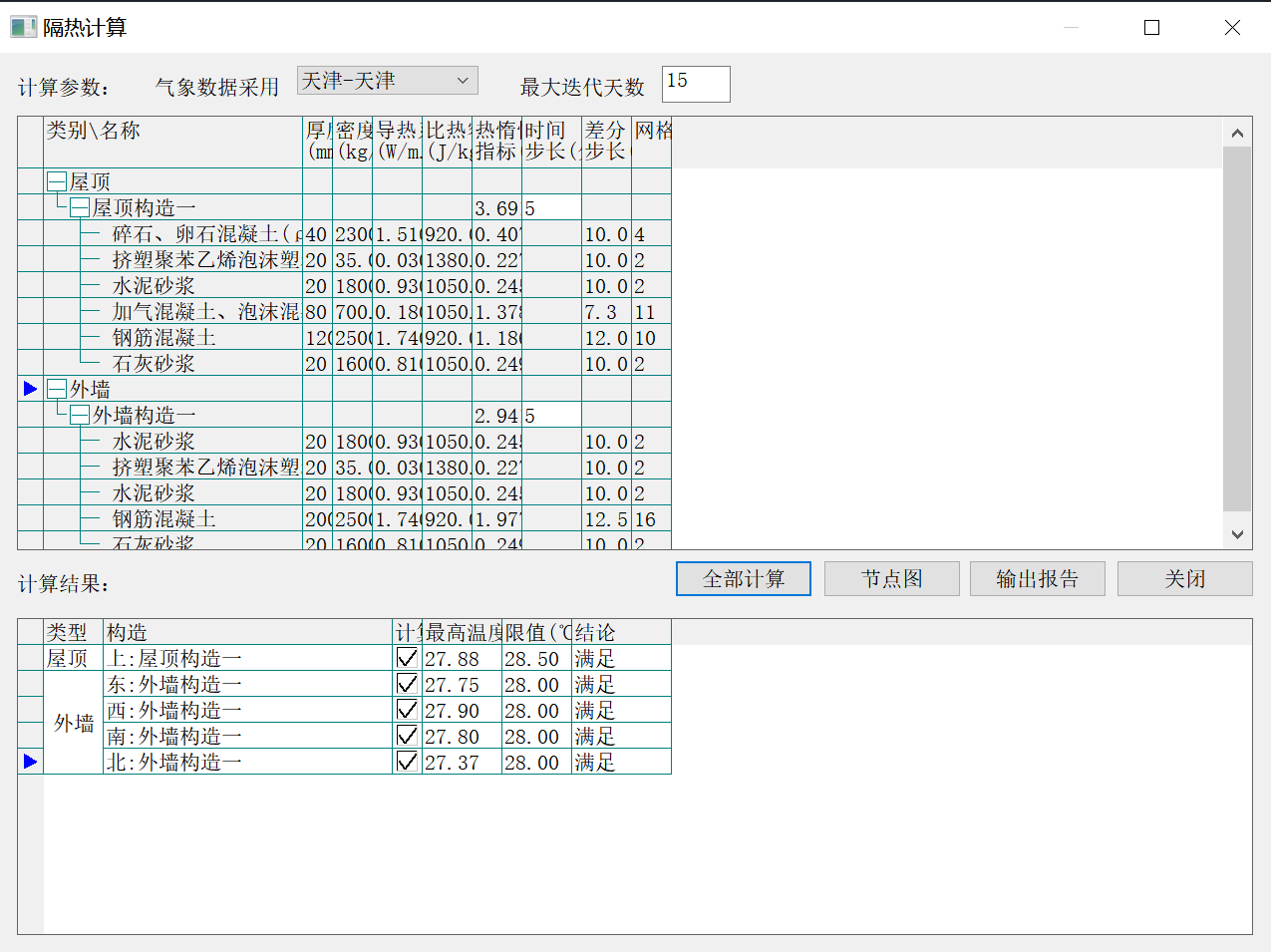1271x952 pixels.
Task: Click the 全部计算 button
Action: [743, 579]
